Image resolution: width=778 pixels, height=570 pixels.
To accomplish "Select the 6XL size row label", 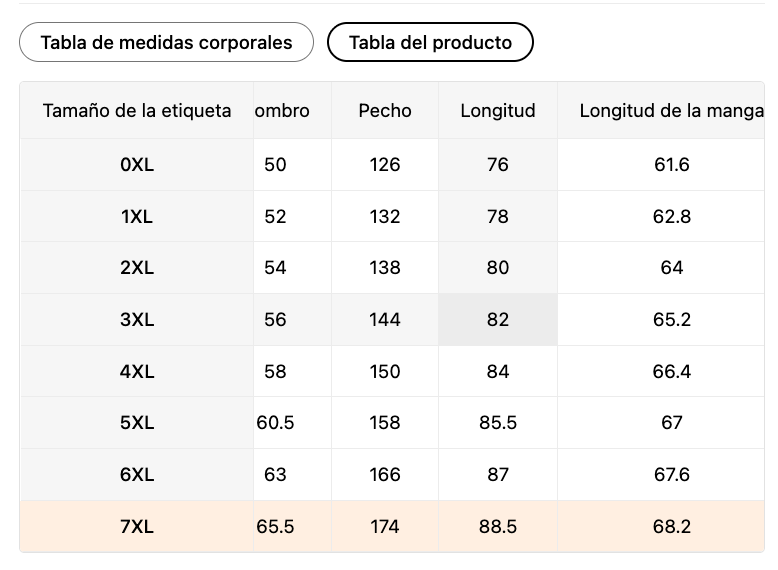I will coord(137,475).
